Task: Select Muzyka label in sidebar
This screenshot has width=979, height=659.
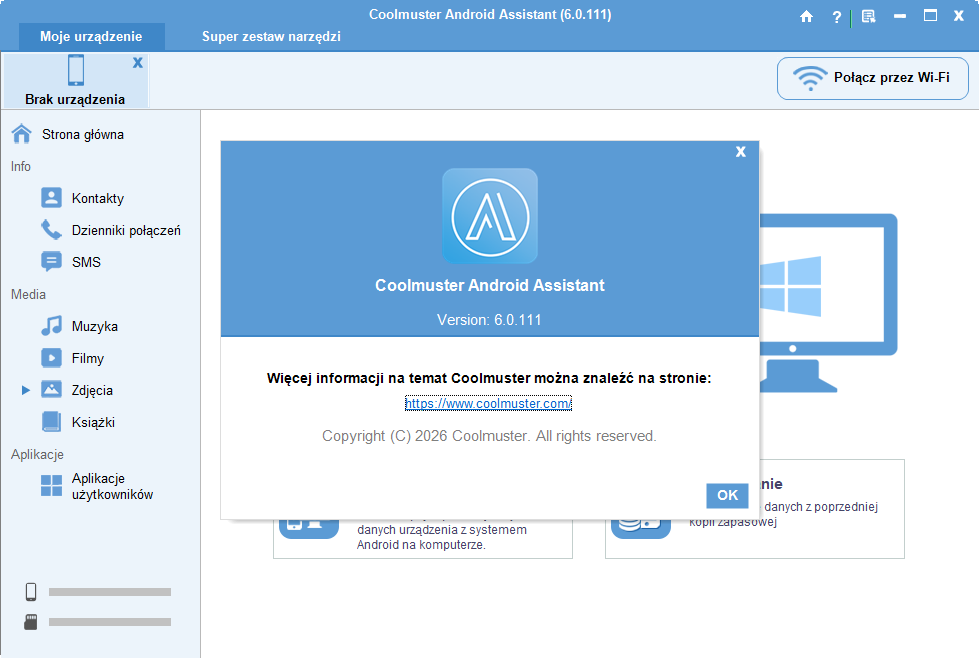Action: point(95,326)
